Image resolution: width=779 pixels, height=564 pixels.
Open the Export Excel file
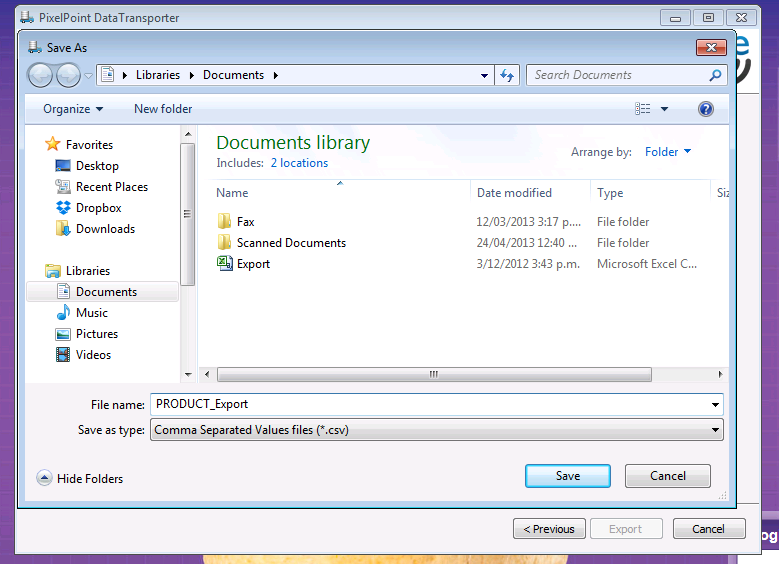coord(253,264)
